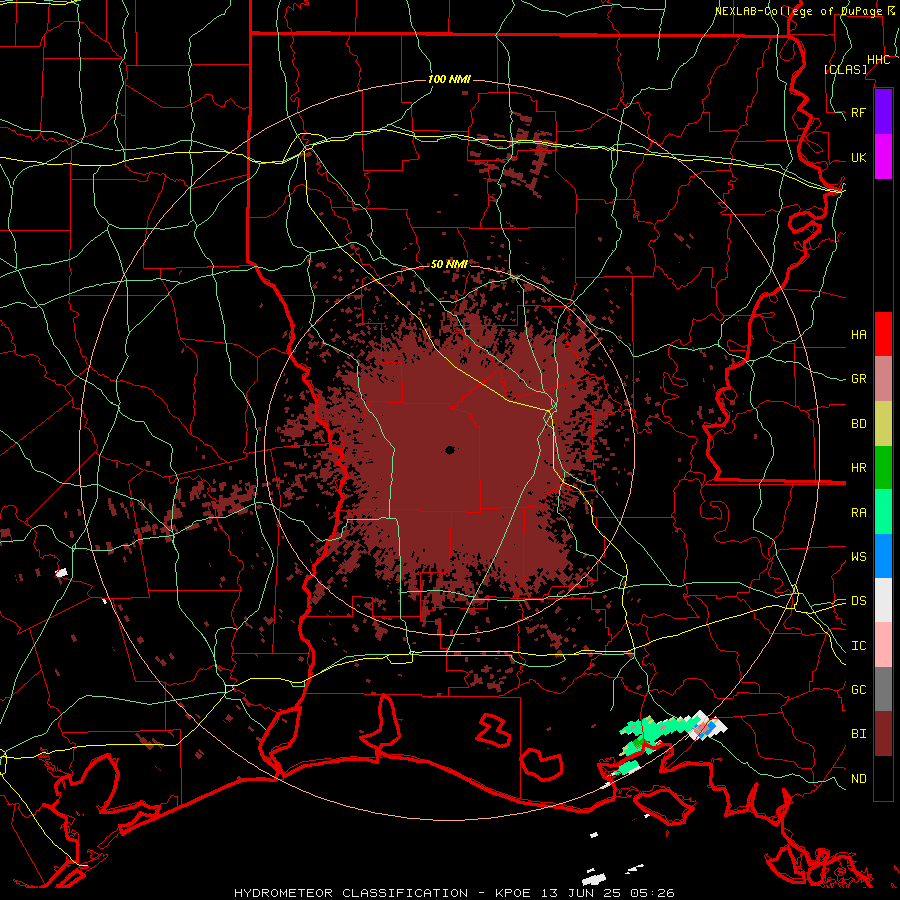Pick the pink-brown GR graupel swatch

tap(883, 379)
